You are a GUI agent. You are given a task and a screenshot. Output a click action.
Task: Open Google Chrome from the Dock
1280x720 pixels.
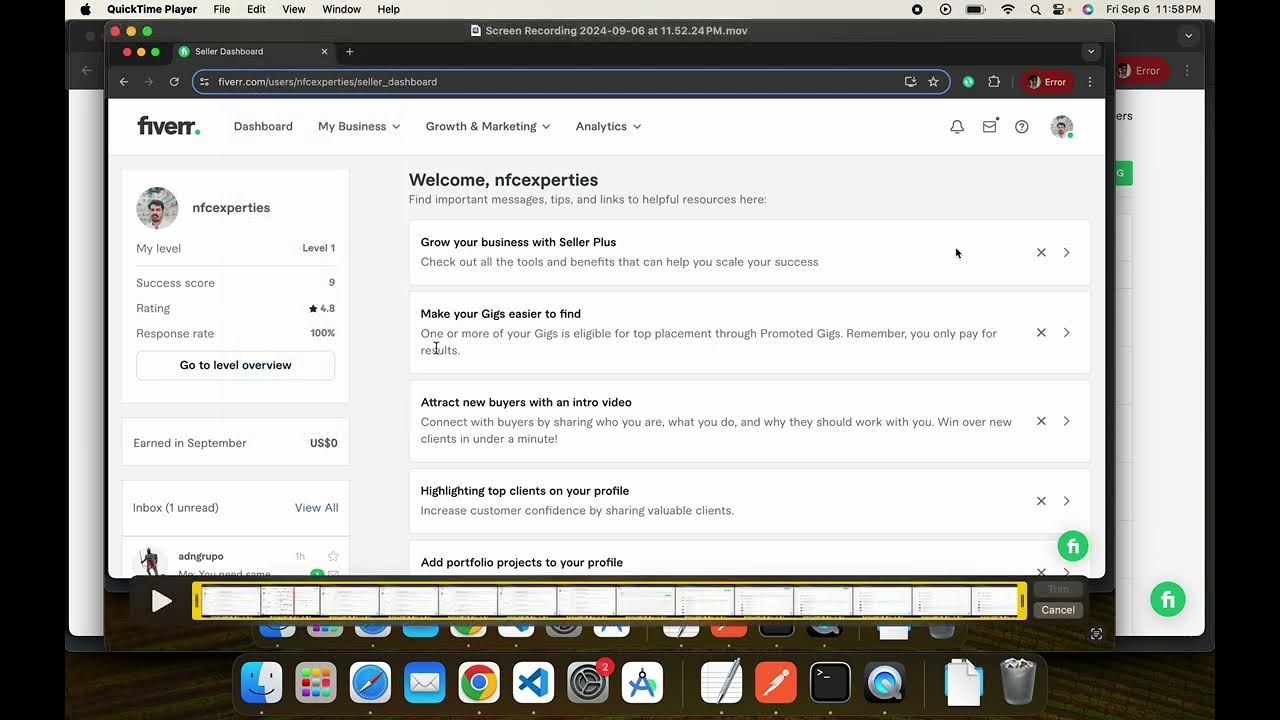479,683
